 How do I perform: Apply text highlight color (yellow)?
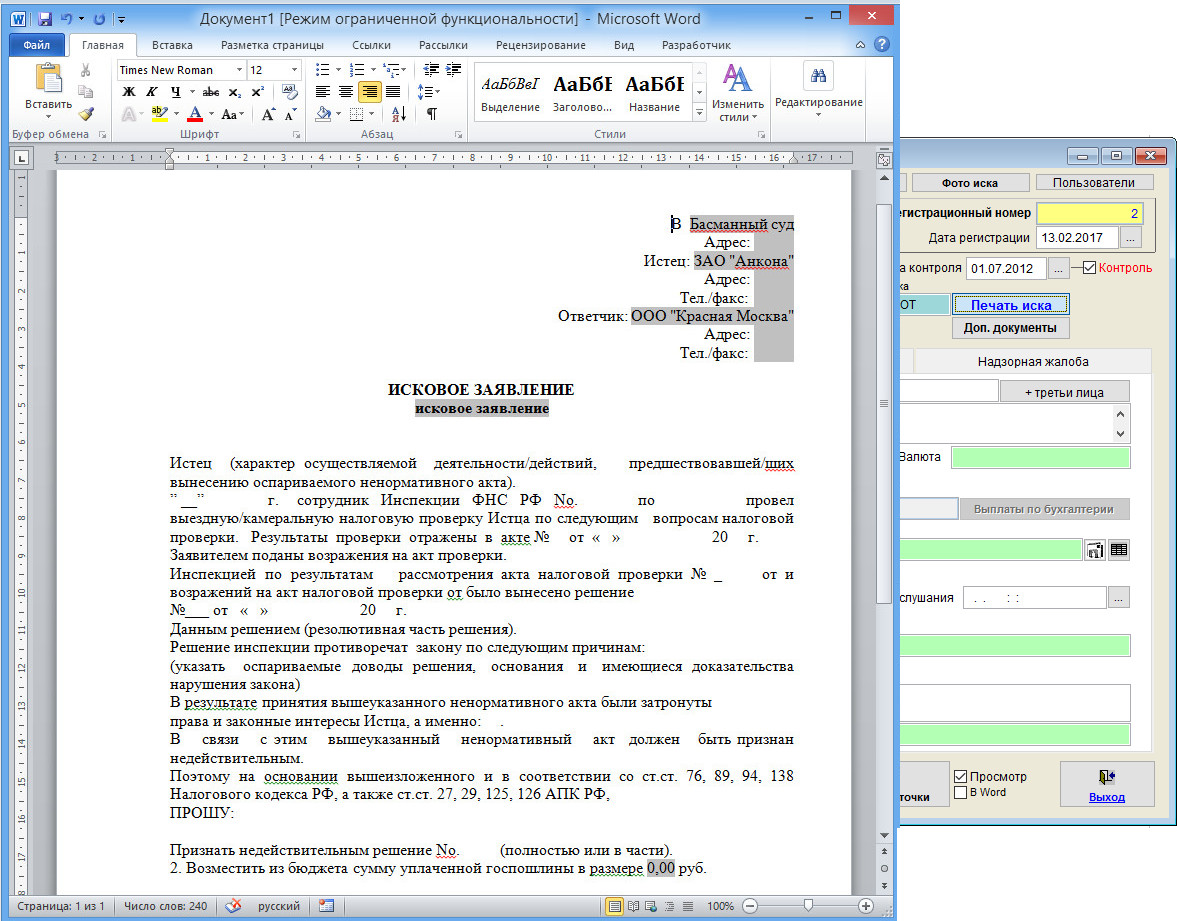(x=159, y=114)
